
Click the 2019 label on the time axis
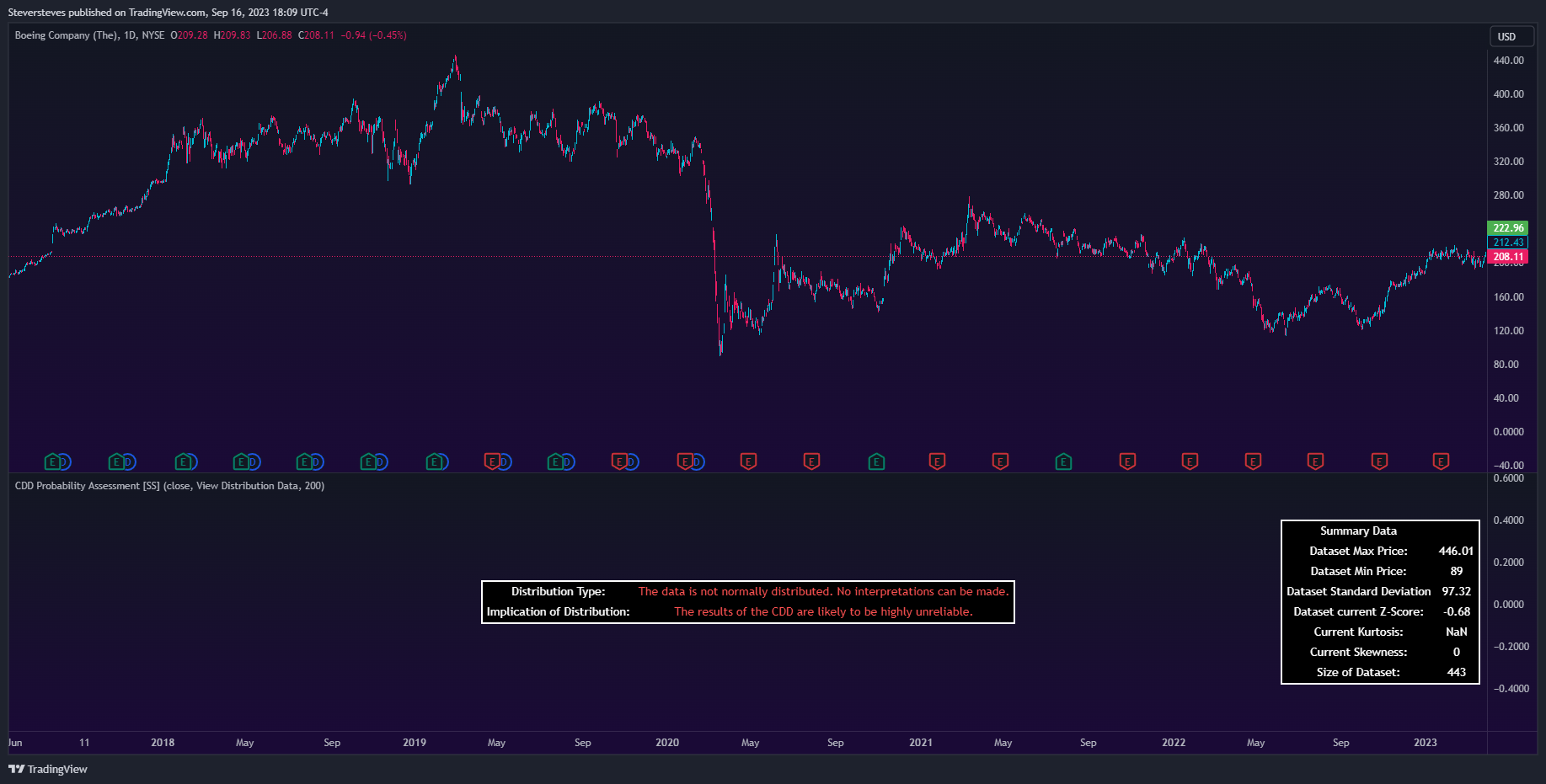click(415, 743)
